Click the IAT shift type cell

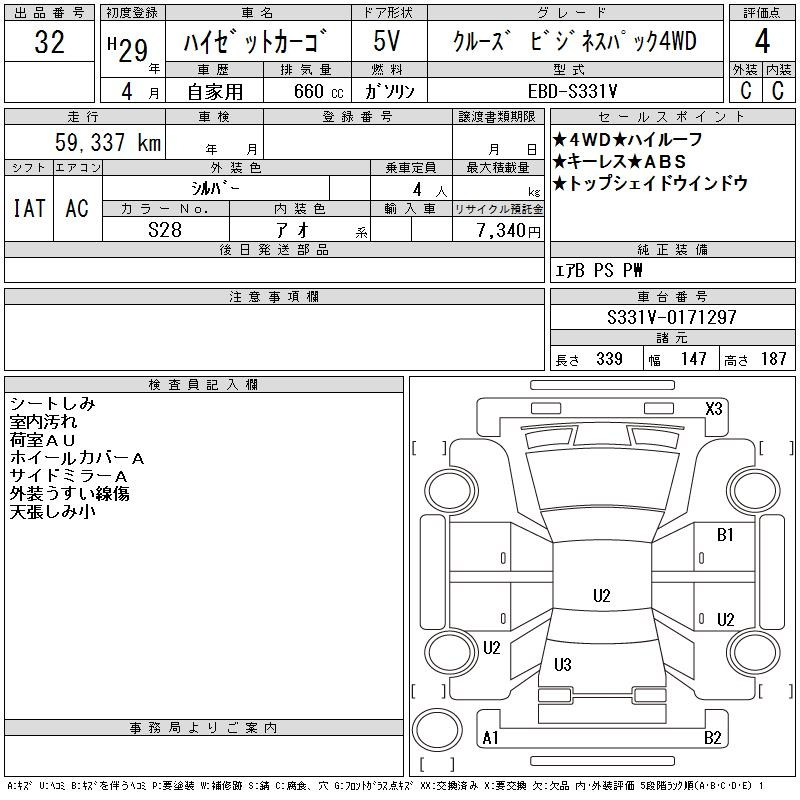pos(28,208)
